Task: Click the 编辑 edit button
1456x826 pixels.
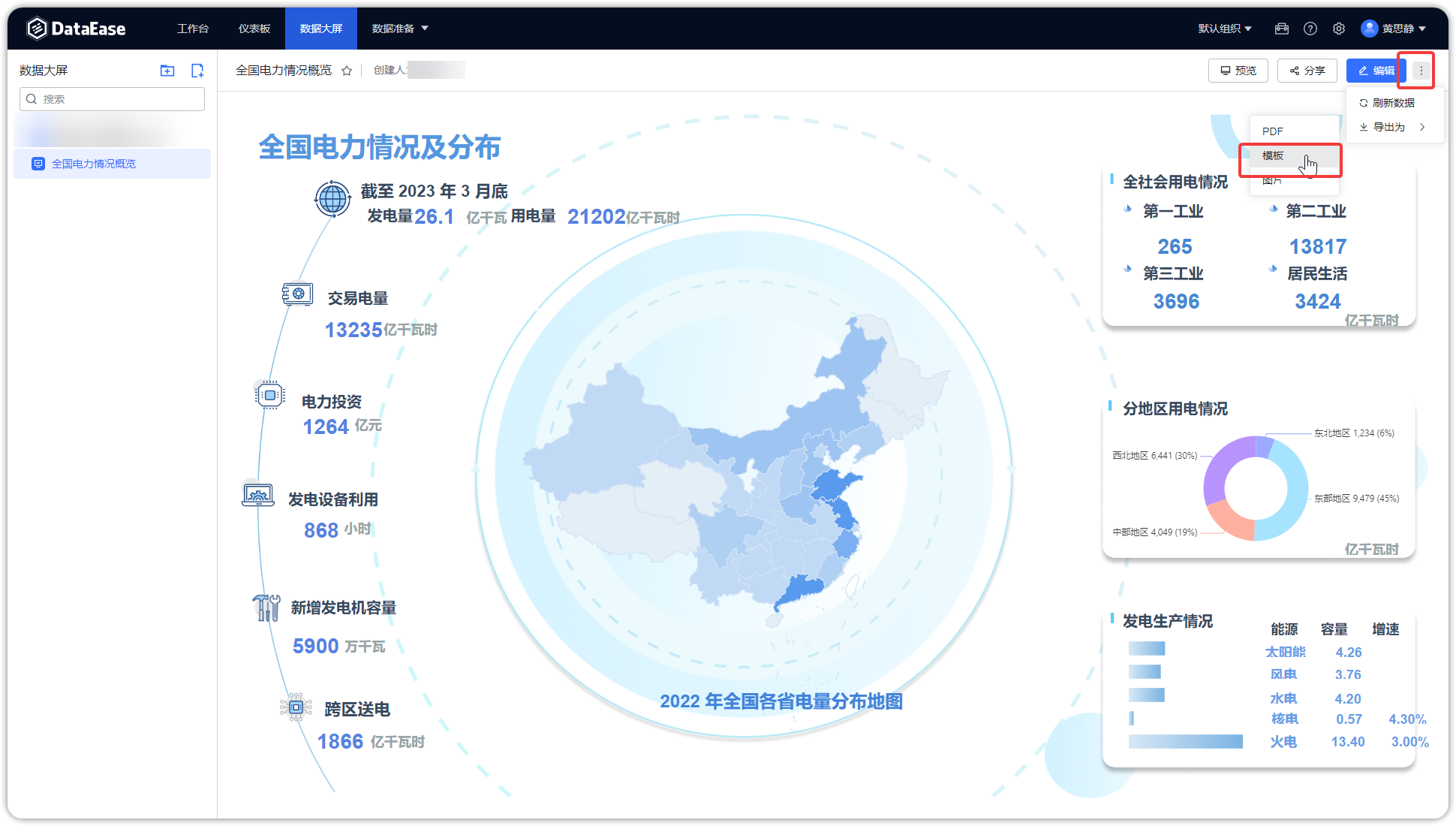Action: [x=1375, y=71]
